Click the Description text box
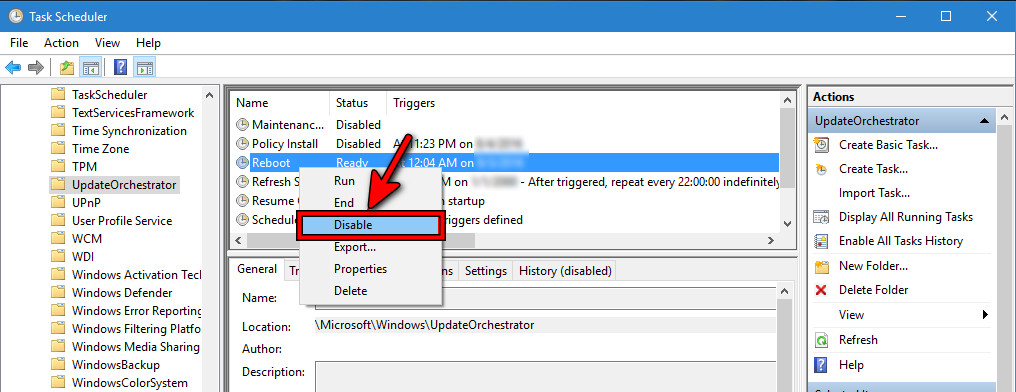Image resolution: width=1016 pixels, height=392 pixels. 545,377
